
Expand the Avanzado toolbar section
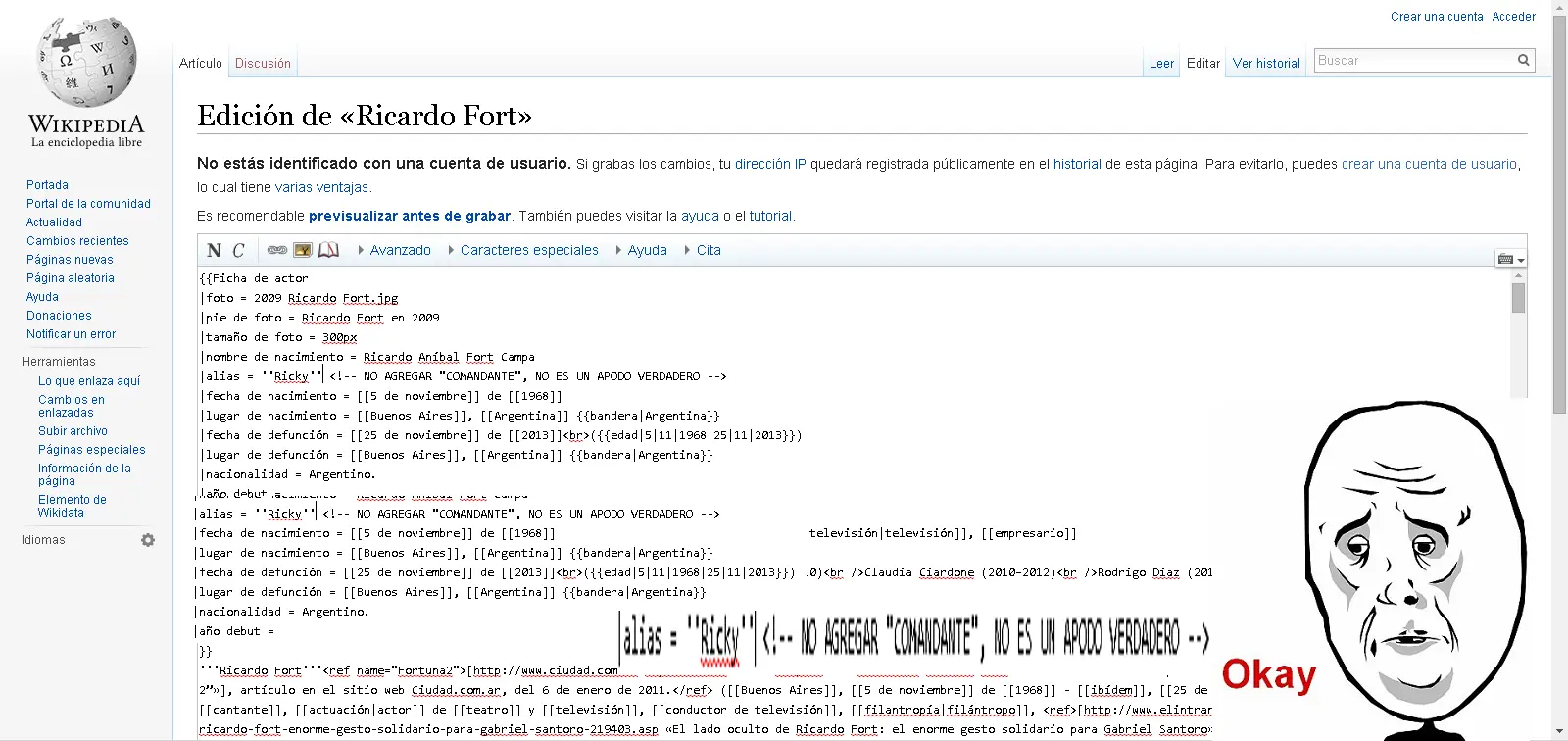(395, 250)
